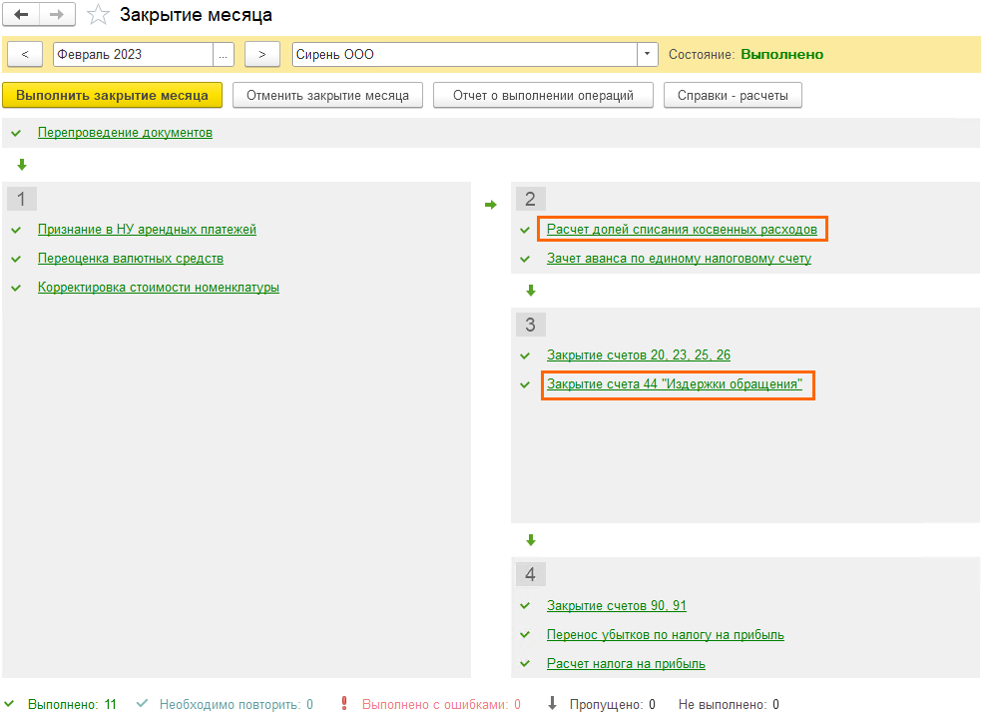Click checkmark beside Переоценка валютных средств
Viewport: 981px width, 716px height.
[16, 258]
